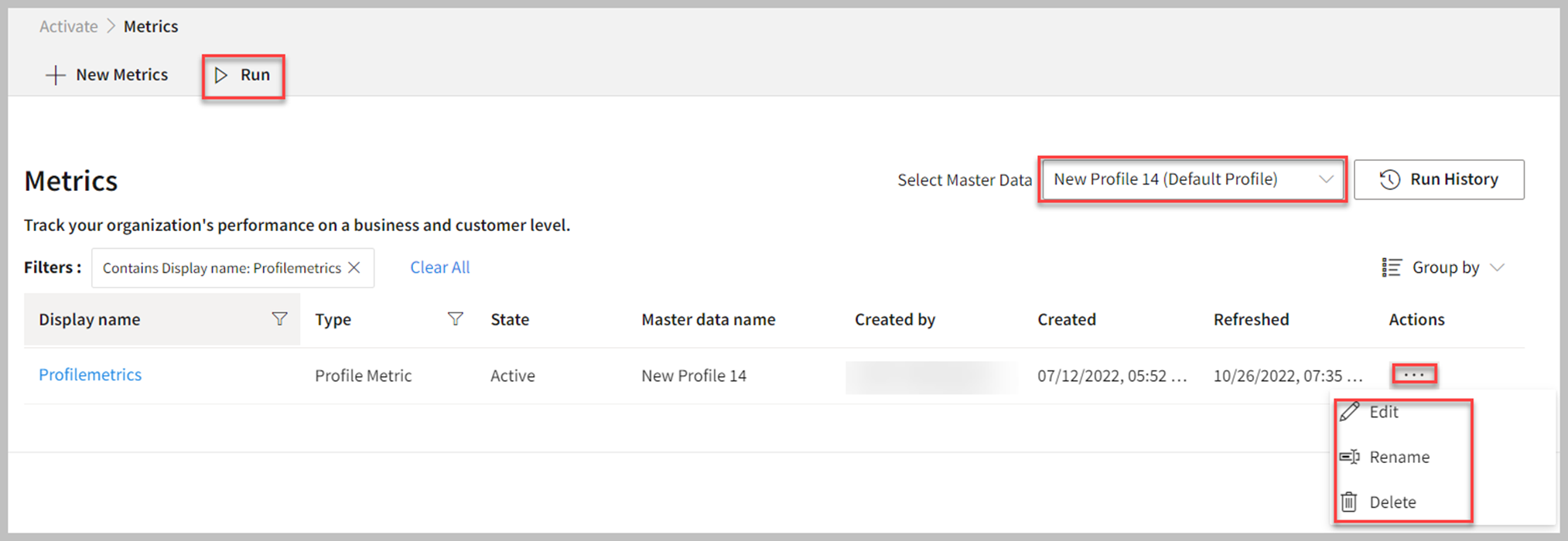Image resolution: width=1568 pixels, height=541 pixels.
Task: Expand the Select Master Data dropdown
Action: [x=1325, y=179]
